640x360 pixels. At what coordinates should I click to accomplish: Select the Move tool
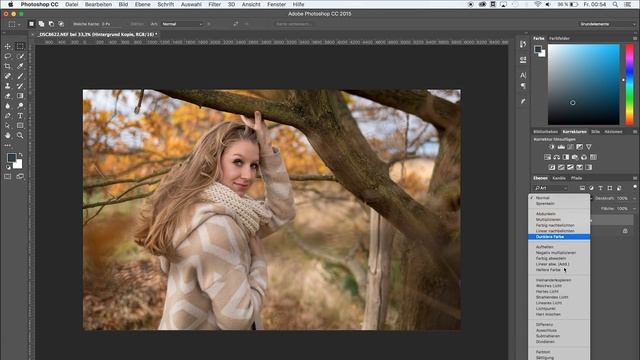click(x=8, y=46)
